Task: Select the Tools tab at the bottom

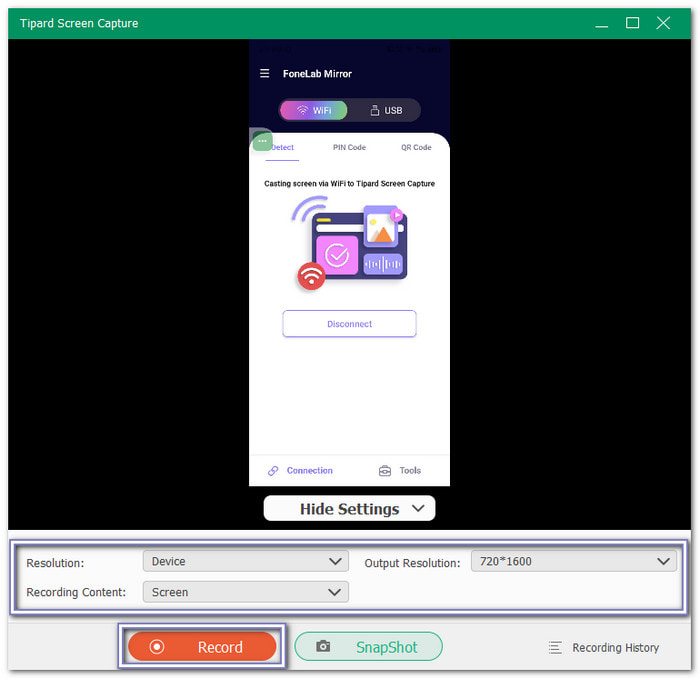Action: click(400, 471)
